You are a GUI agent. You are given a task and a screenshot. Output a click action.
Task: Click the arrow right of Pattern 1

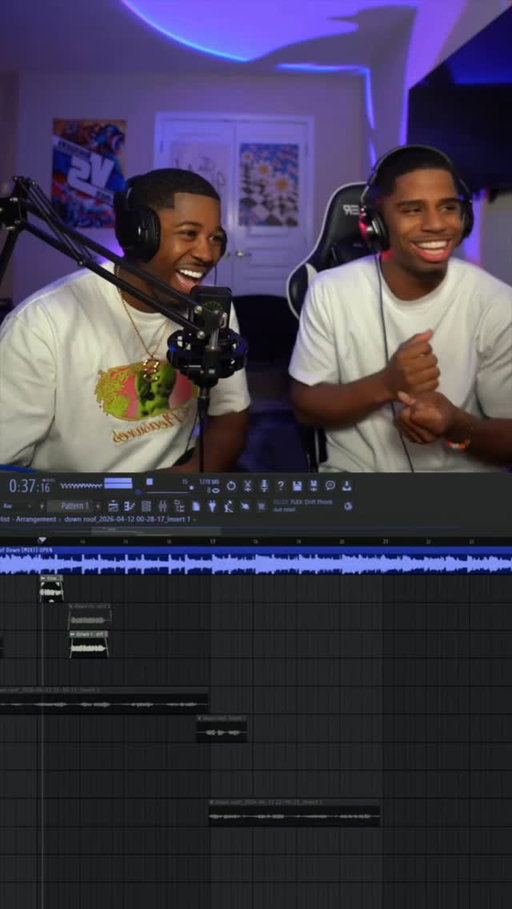click(x=97, y=506)
